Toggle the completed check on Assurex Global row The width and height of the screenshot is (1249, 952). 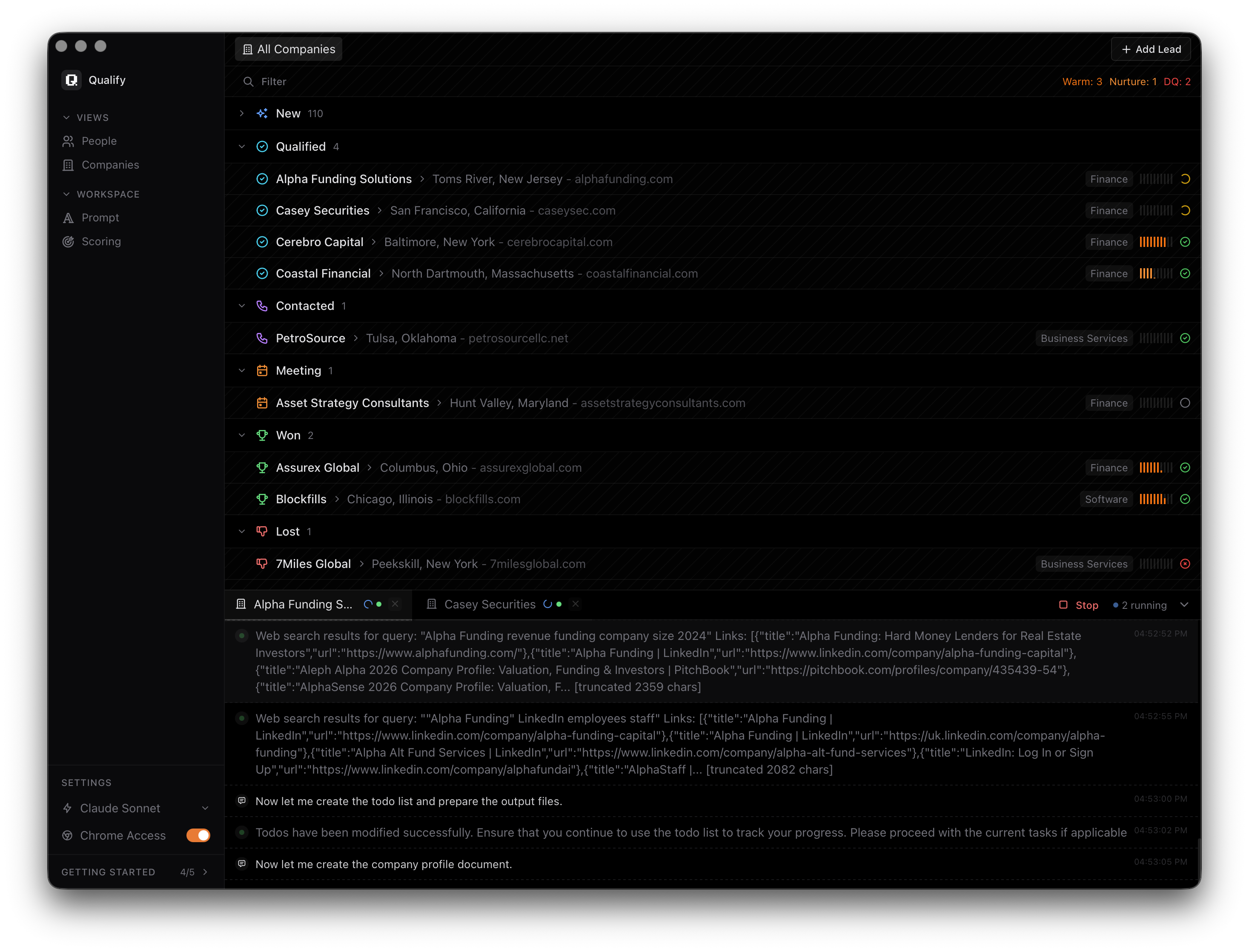pos(1185,467)
